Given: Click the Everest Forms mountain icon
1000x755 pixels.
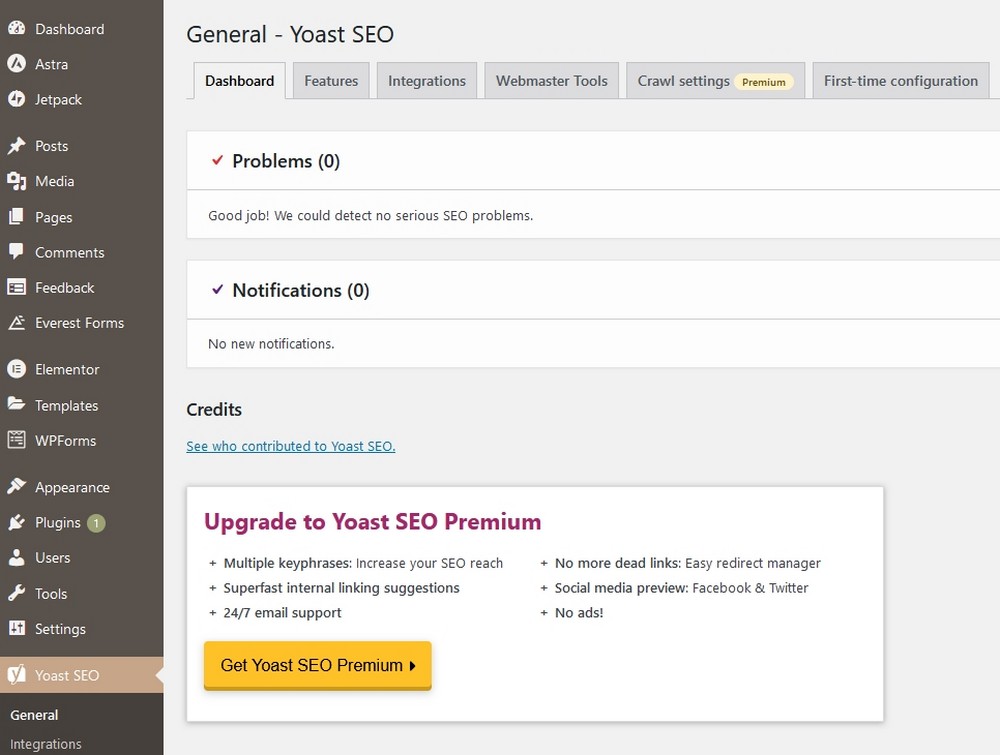Looking at the screenshot, I should tap(17, 322).
